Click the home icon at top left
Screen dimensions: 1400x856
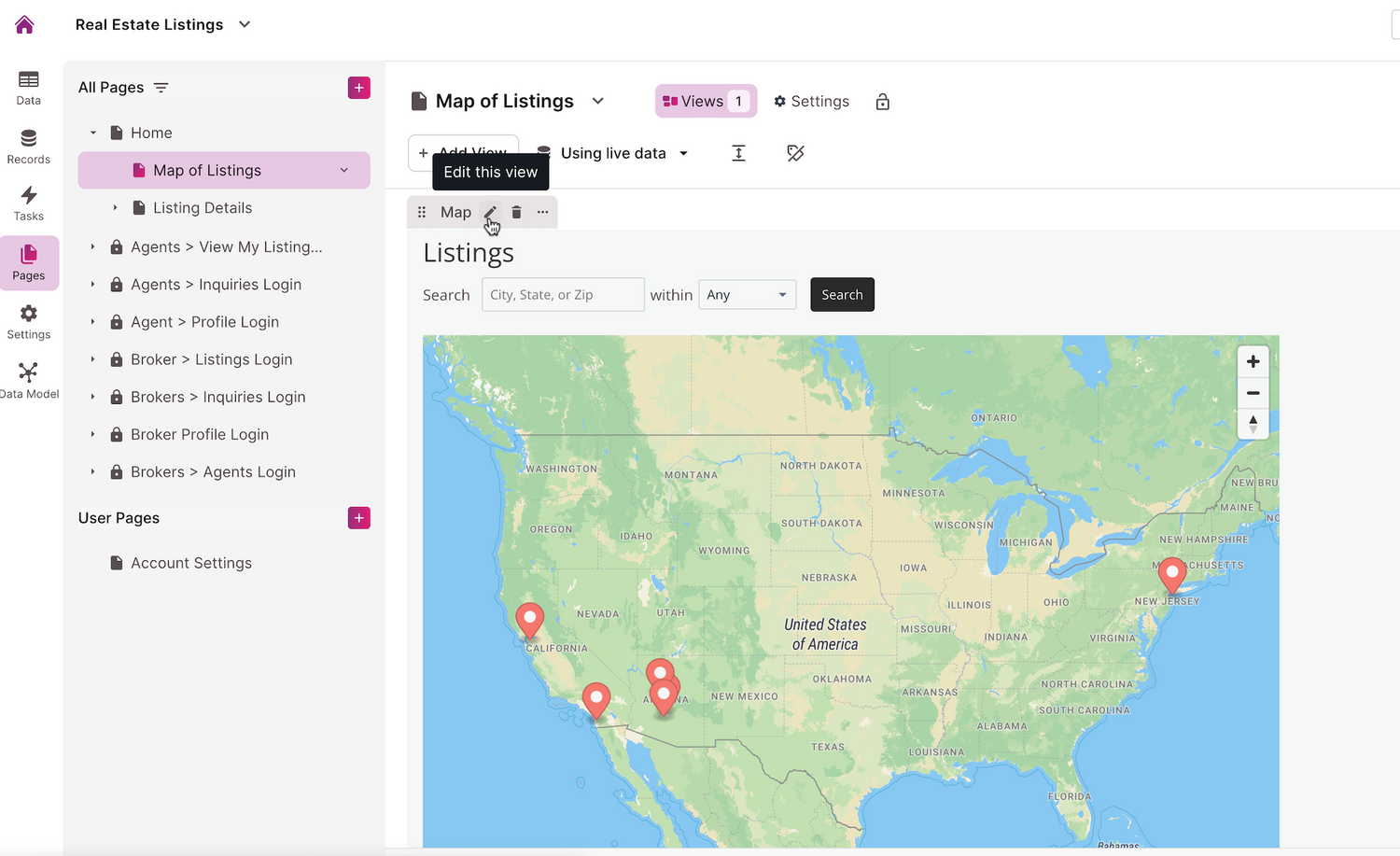point(23,24)
